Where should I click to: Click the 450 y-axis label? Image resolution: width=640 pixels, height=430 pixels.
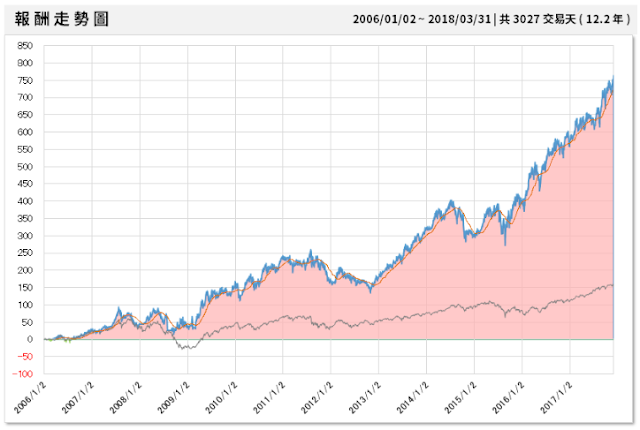pyautogui.click(x=25, y=184)
